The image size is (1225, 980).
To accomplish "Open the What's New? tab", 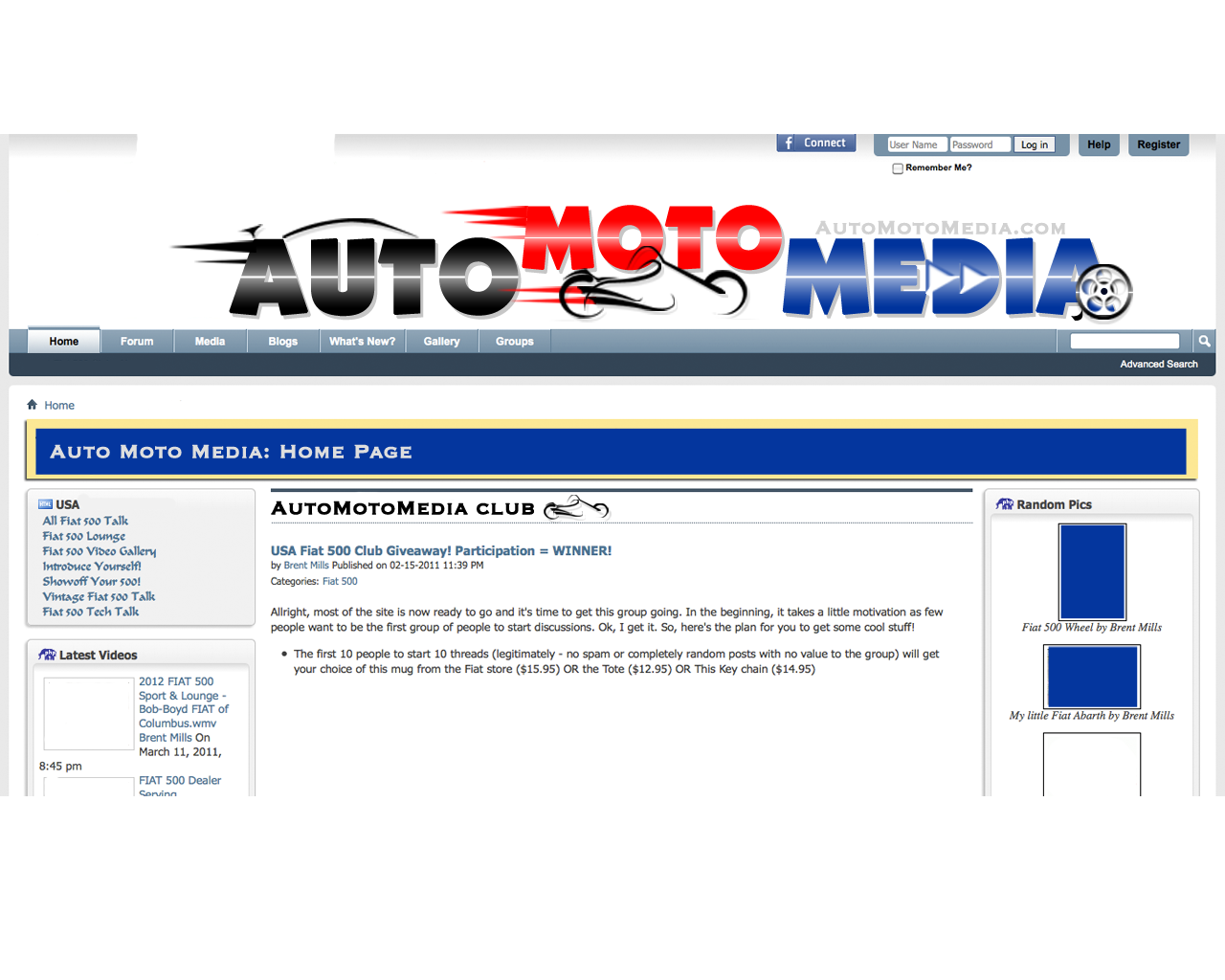I will (362, 342).
